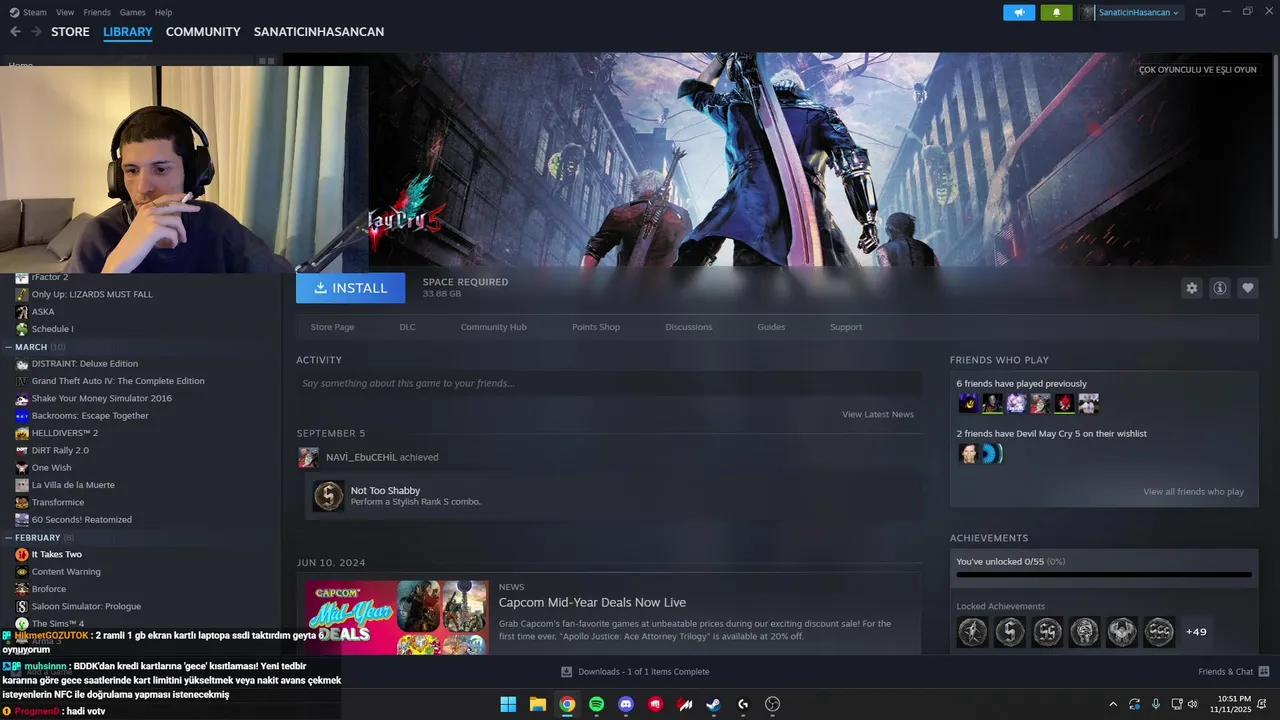Screen dimensions: 1280x720
Task: Open the first locked achievement icon
Action: pyautogui.click(x=973, y=632)
